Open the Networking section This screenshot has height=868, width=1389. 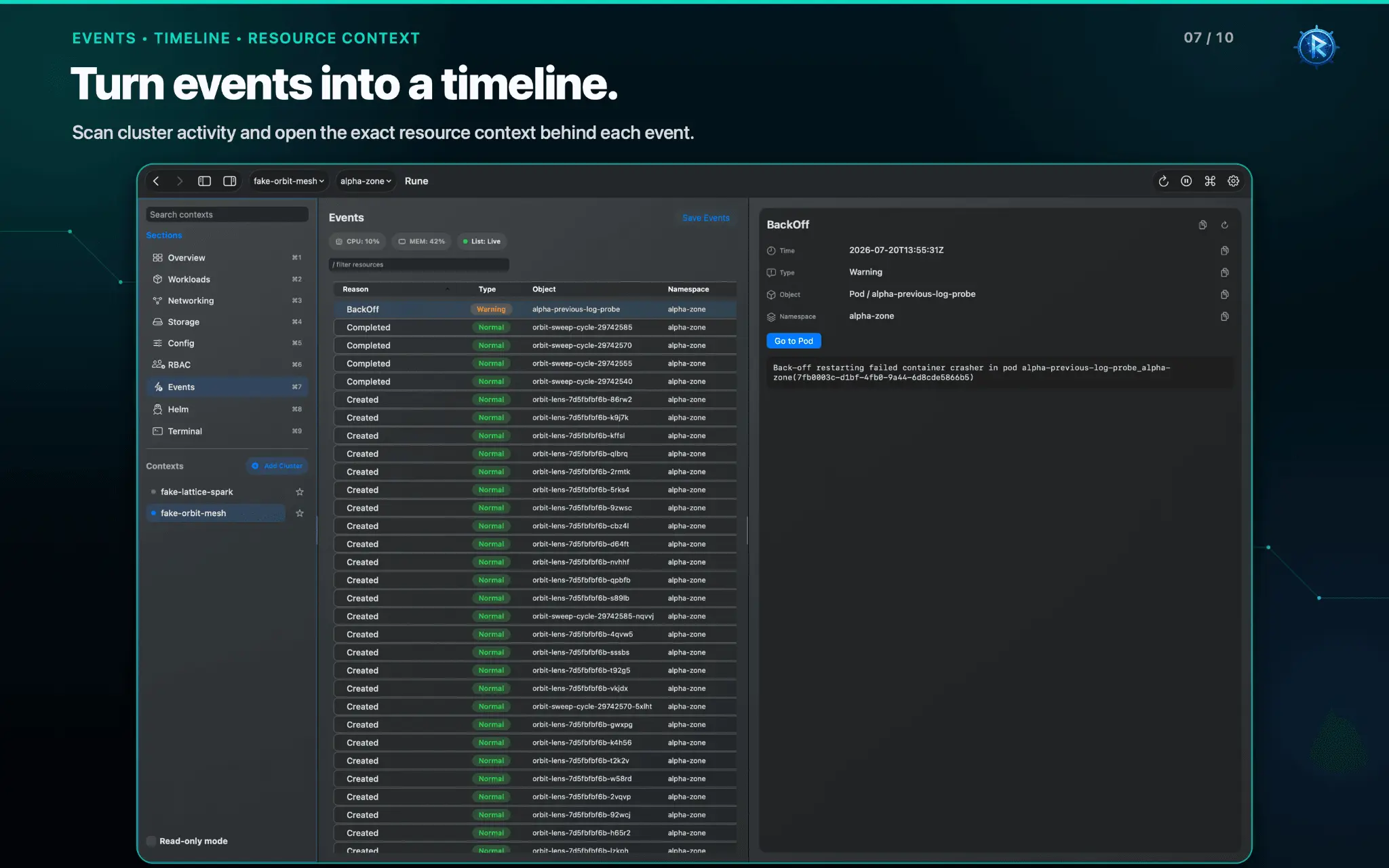[227, 300]
